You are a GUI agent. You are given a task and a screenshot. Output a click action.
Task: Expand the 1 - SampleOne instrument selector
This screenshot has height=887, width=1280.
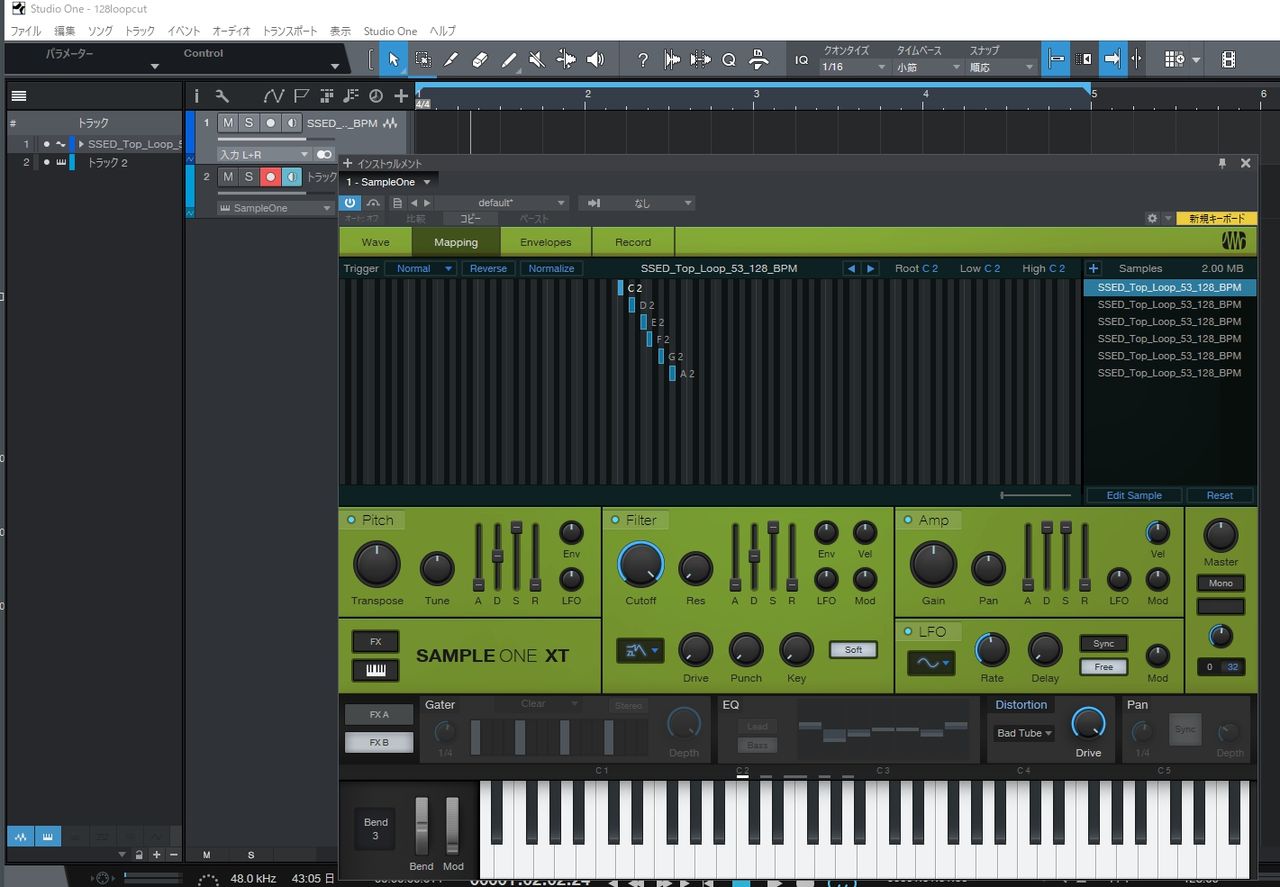(388, 182)
